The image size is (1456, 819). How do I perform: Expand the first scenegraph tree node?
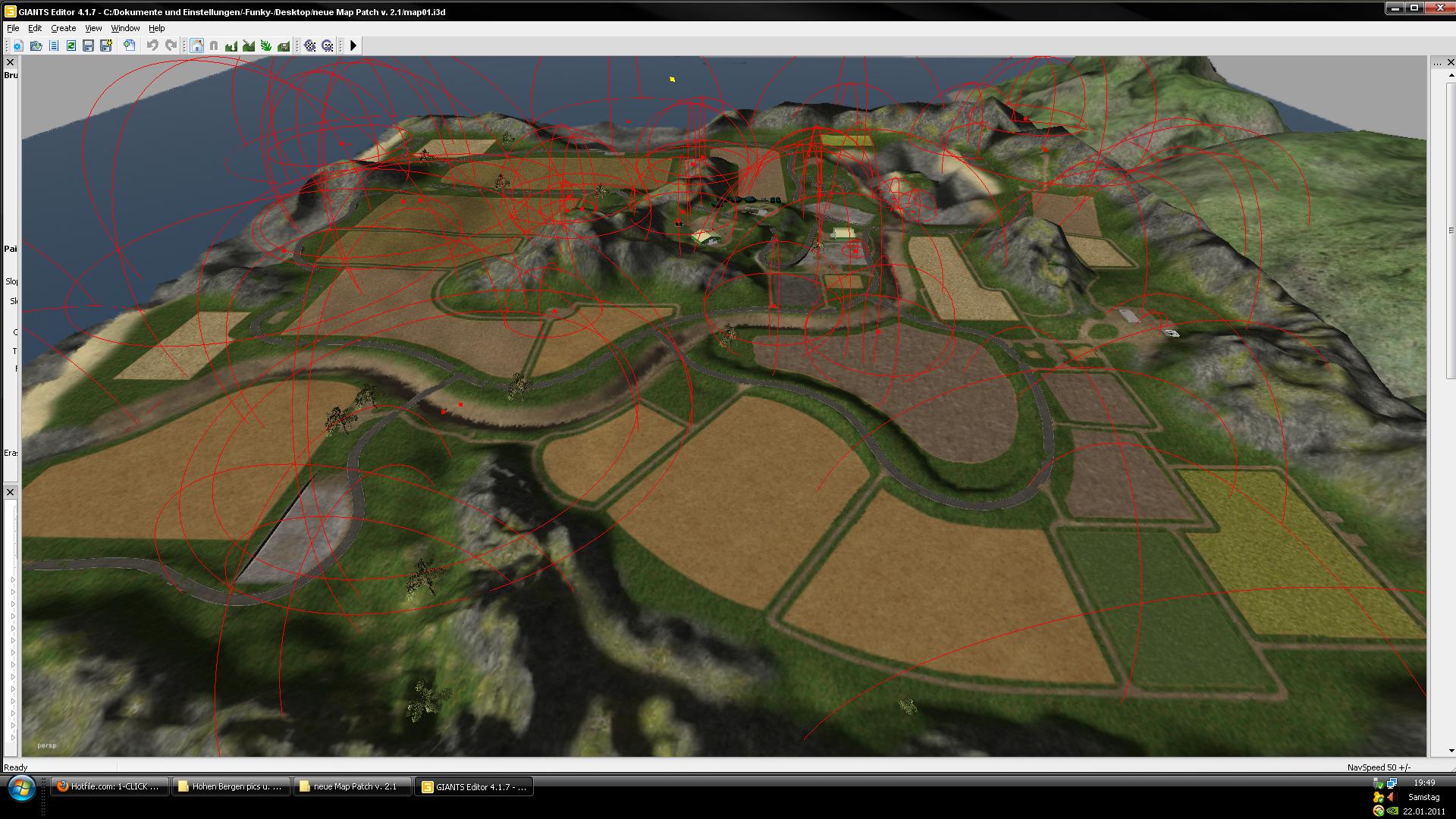[x=13, y=580]
